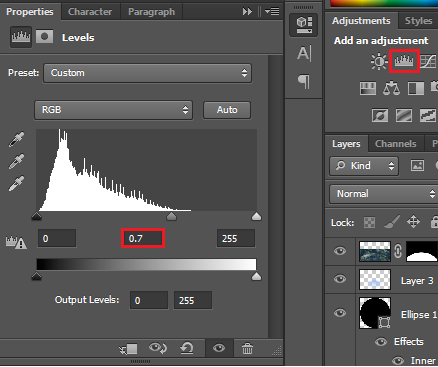Click the Levels adjustment icon in Adjustments

404,61
